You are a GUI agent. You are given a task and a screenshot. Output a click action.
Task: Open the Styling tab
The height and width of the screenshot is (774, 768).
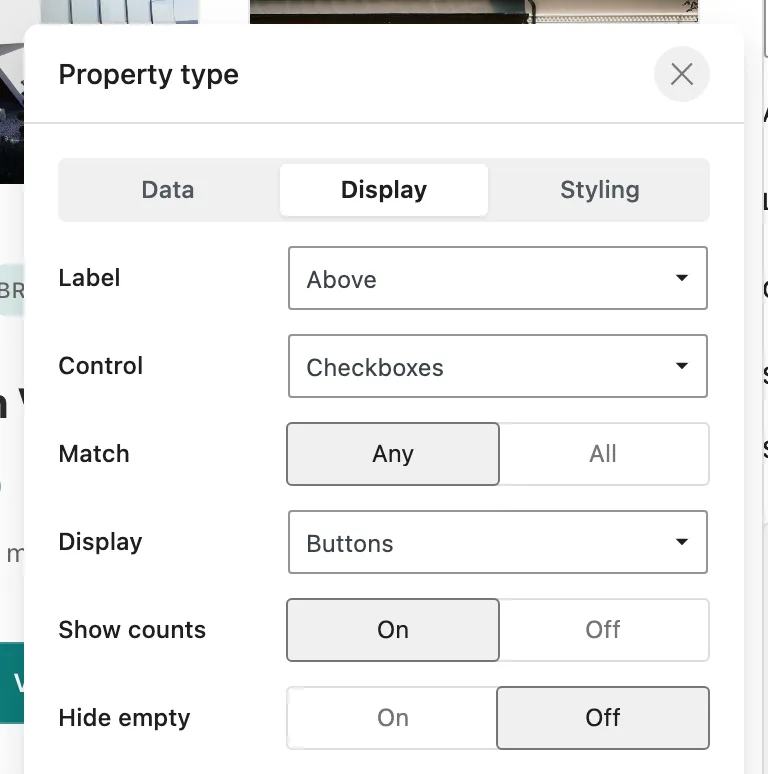click(600, 190)
